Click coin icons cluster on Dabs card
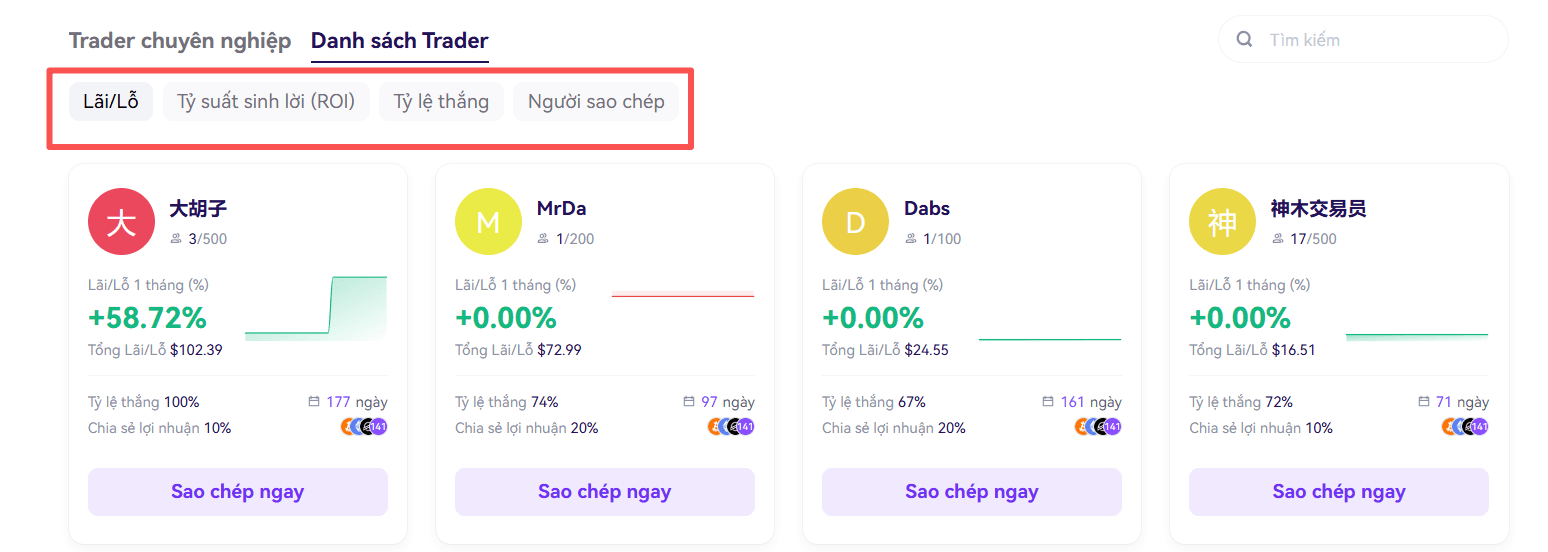 1099,427
